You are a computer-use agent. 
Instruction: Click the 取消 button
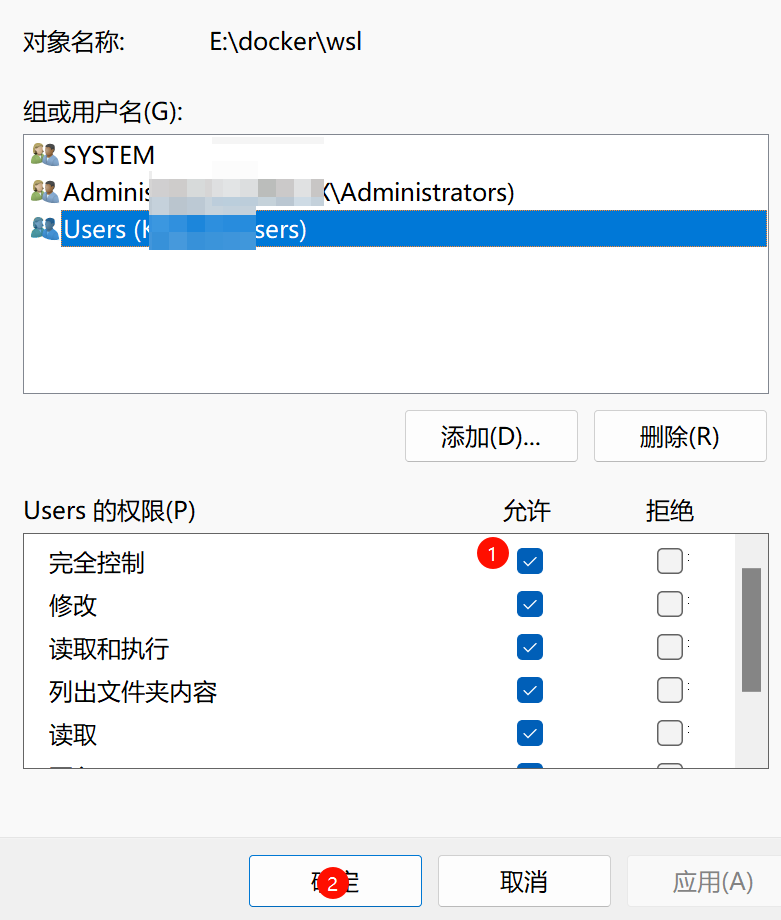[524, 881]
